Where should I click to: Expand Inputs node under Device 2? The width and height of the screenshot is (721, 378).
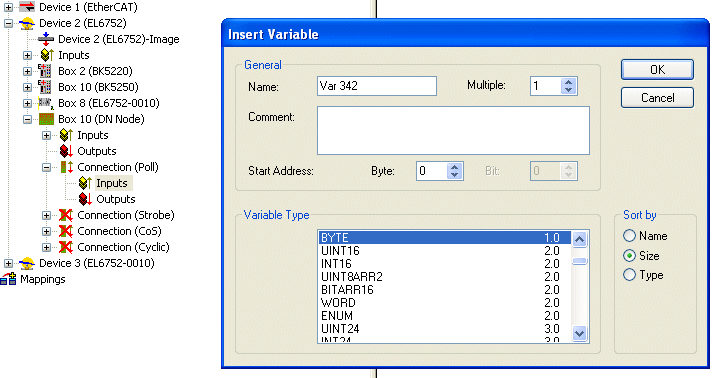pos(28,56)
